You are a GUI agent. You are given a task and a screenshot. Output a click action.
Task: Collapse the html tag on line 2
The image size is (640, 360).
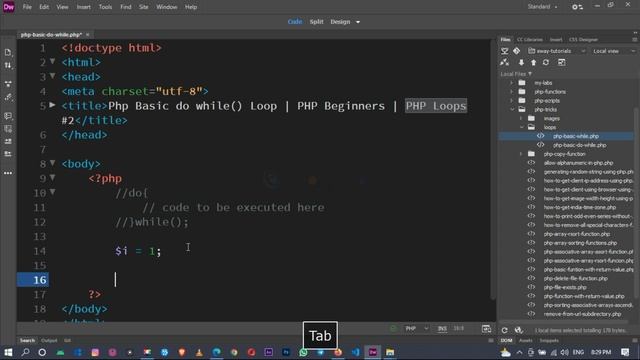click(52, 61)
